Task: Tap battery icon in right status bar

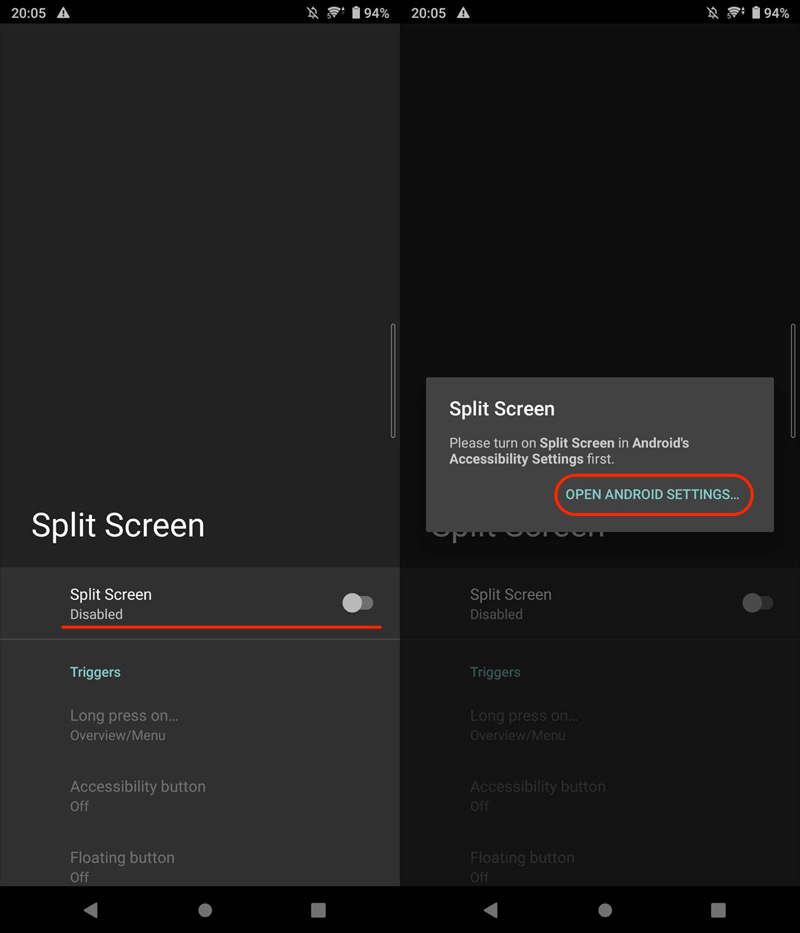Action: tap(756, 13)
